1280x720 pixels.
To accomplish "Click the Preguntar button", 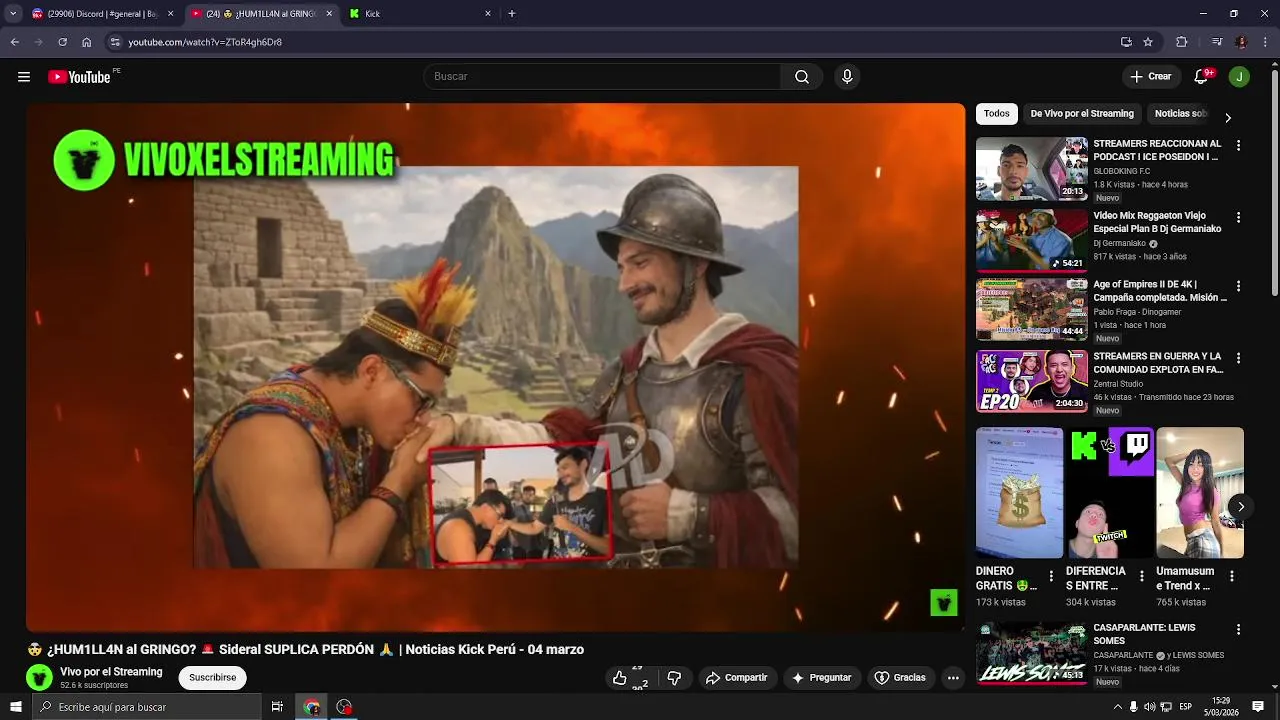I will [821, 678].
